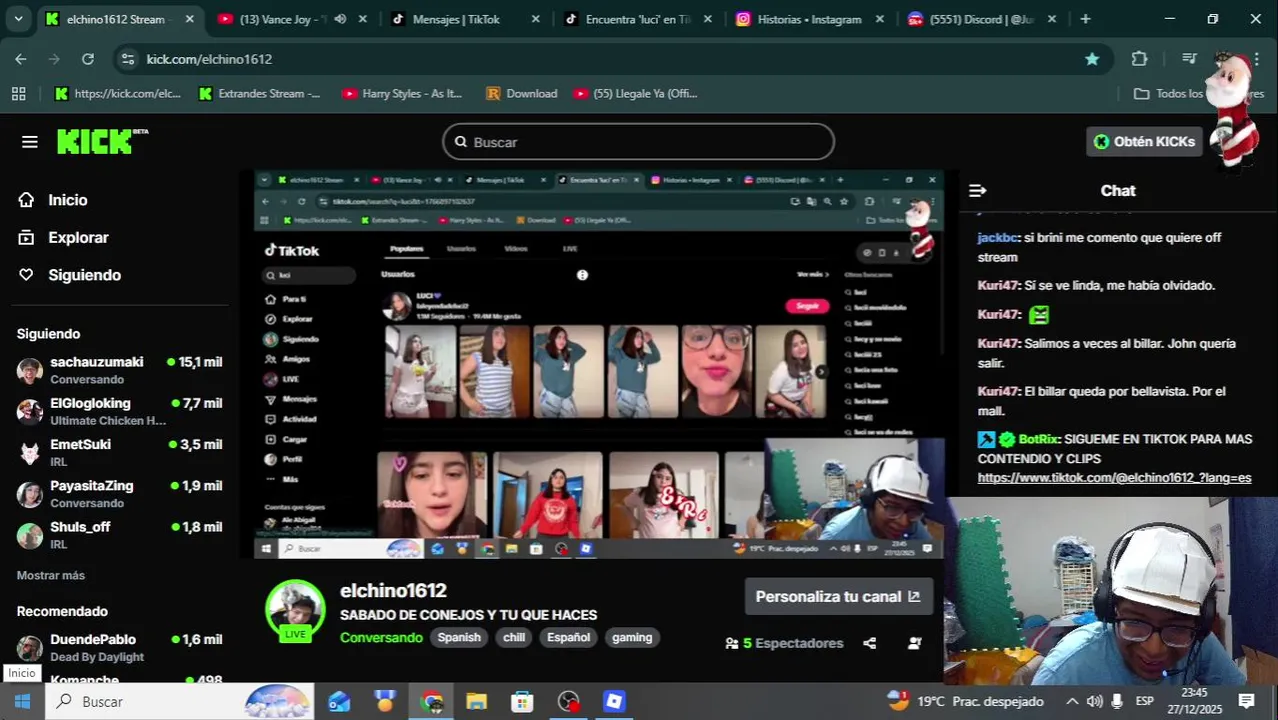Screen dimensions: 1278x720
Task: Open DuendePablo in Recomendado list
Action: point(120,647)
